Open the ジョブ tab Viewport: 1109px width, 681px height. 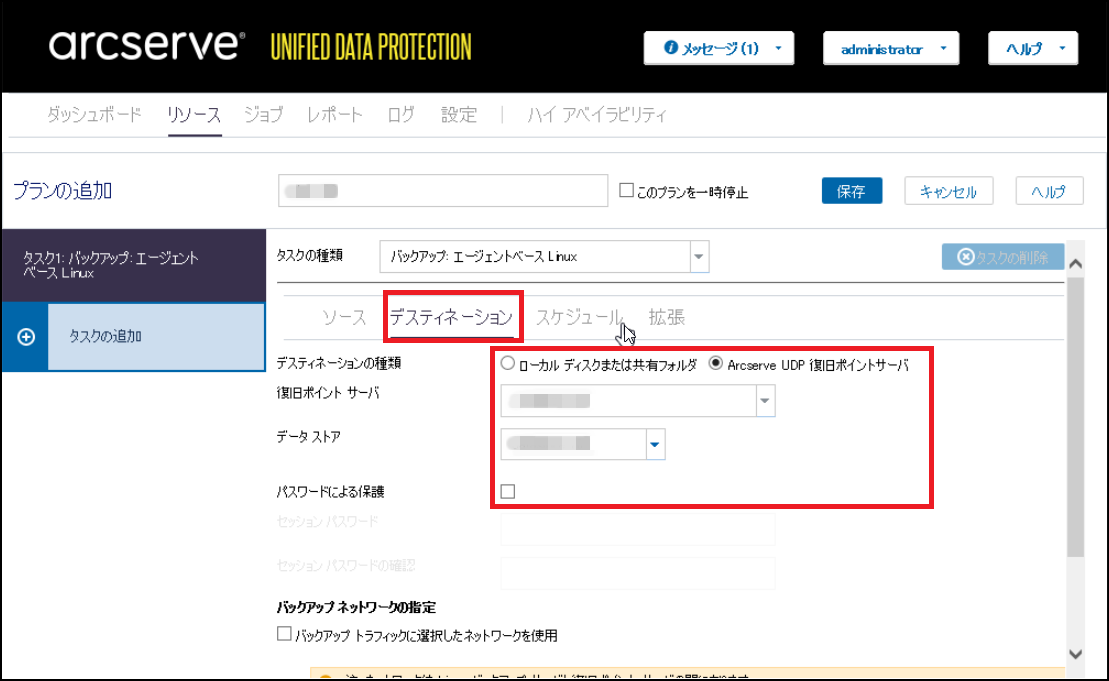pos(264,114)
